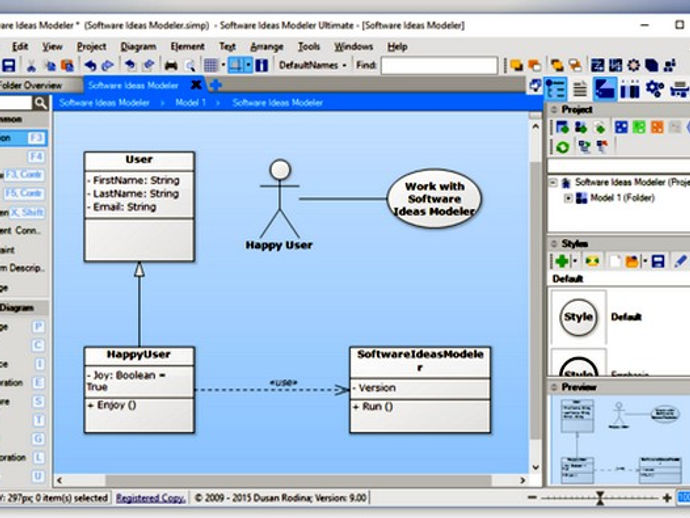Click the Cut scissors icon
This screenshot has height=518, width=690.
click(x=31, y=66)
